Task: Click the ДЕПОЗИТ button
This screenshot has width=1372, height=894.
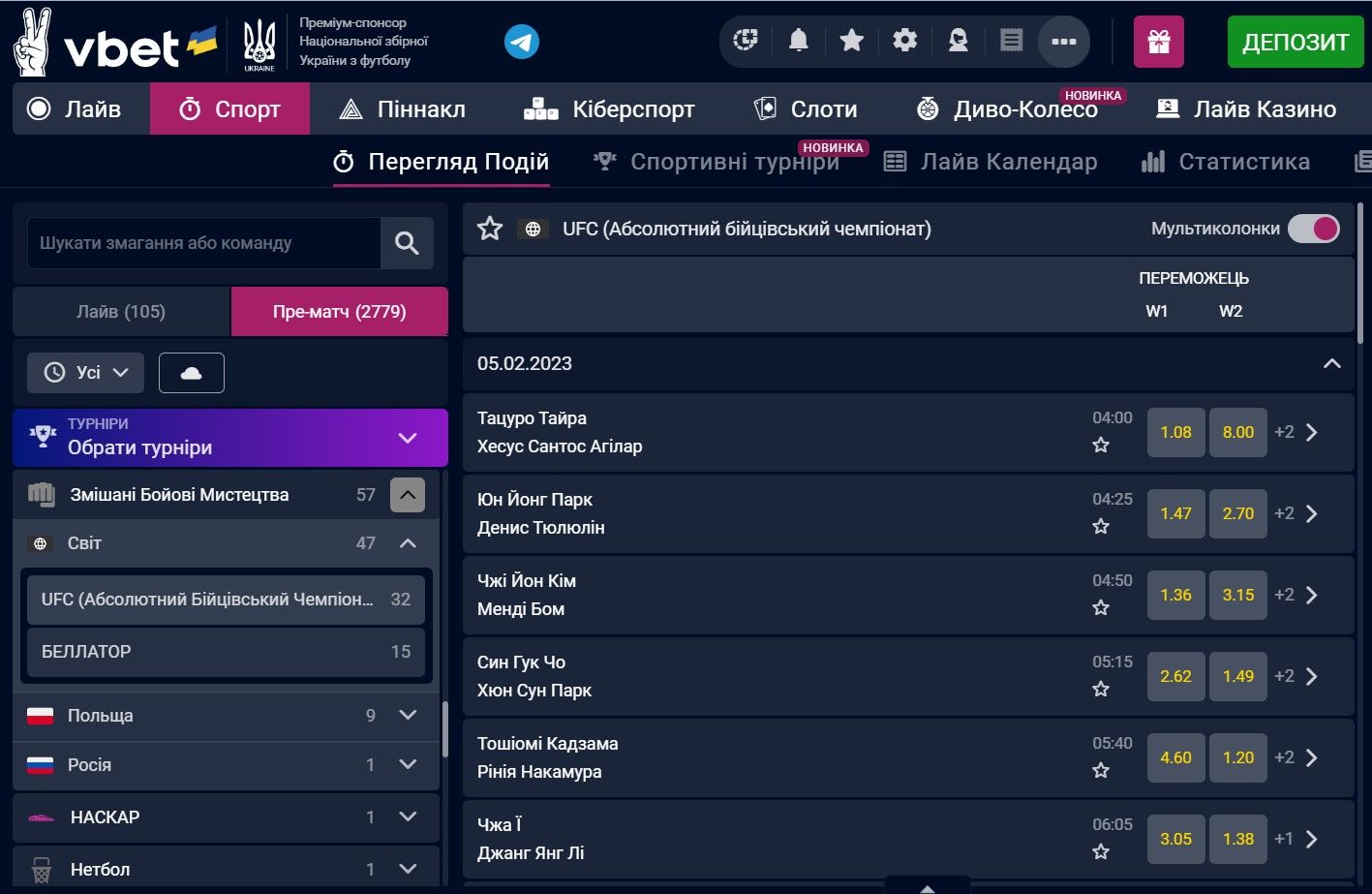Action: (1296, 42)
